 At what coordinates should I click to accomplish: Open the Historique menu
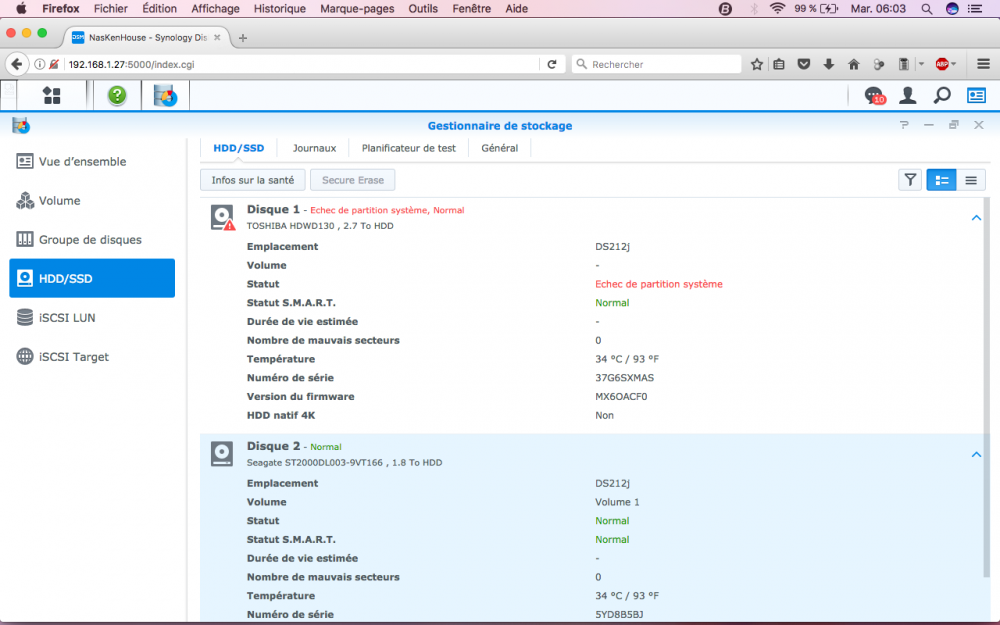[x=279, y=9]
